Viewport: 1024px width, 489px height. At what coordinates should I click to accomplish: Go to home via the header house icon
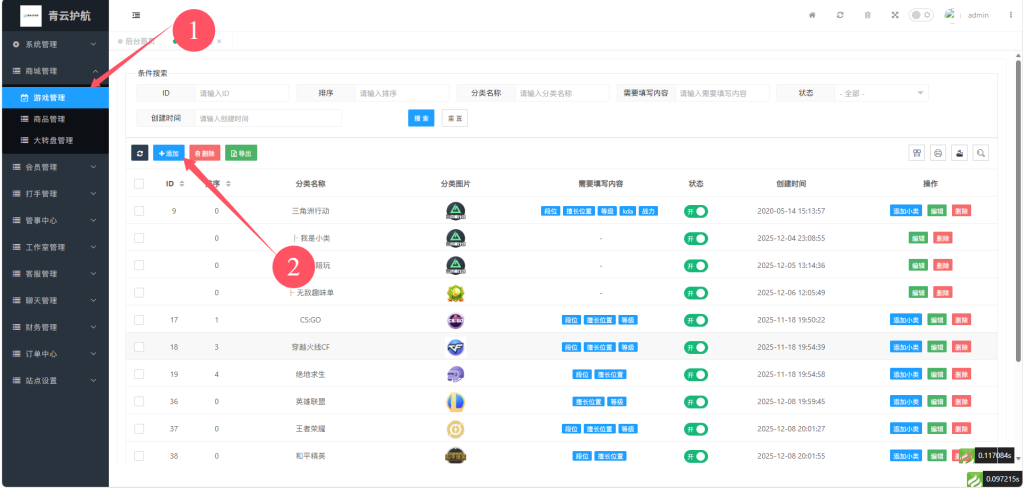(x=812, y=15)
